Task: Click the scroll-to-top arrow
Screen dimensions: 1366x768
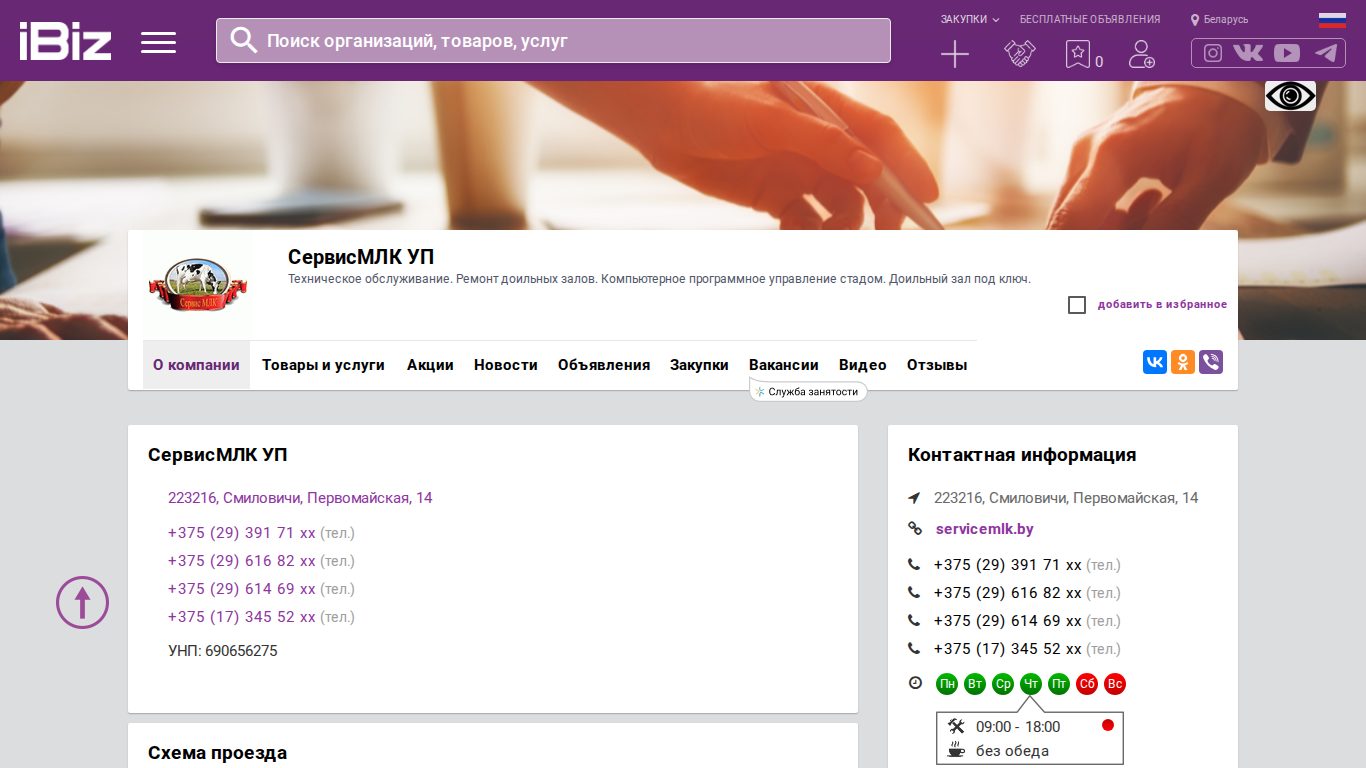Action: (x=82, y=602)
